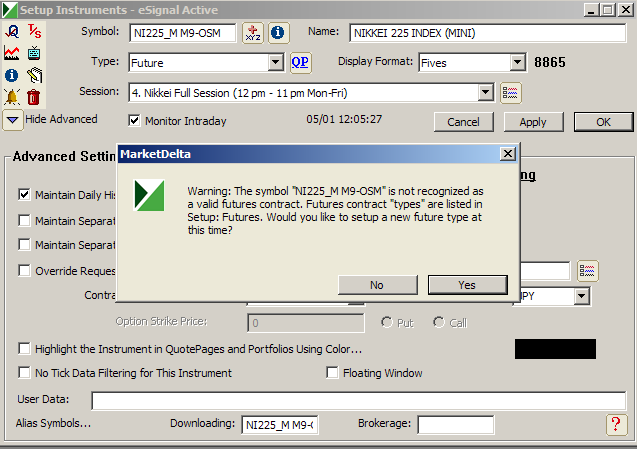Viewport: 637px width, 449px height.
Task: Click the Downloading symbol field
Action: pyautogui.click(x=280, y=425)
